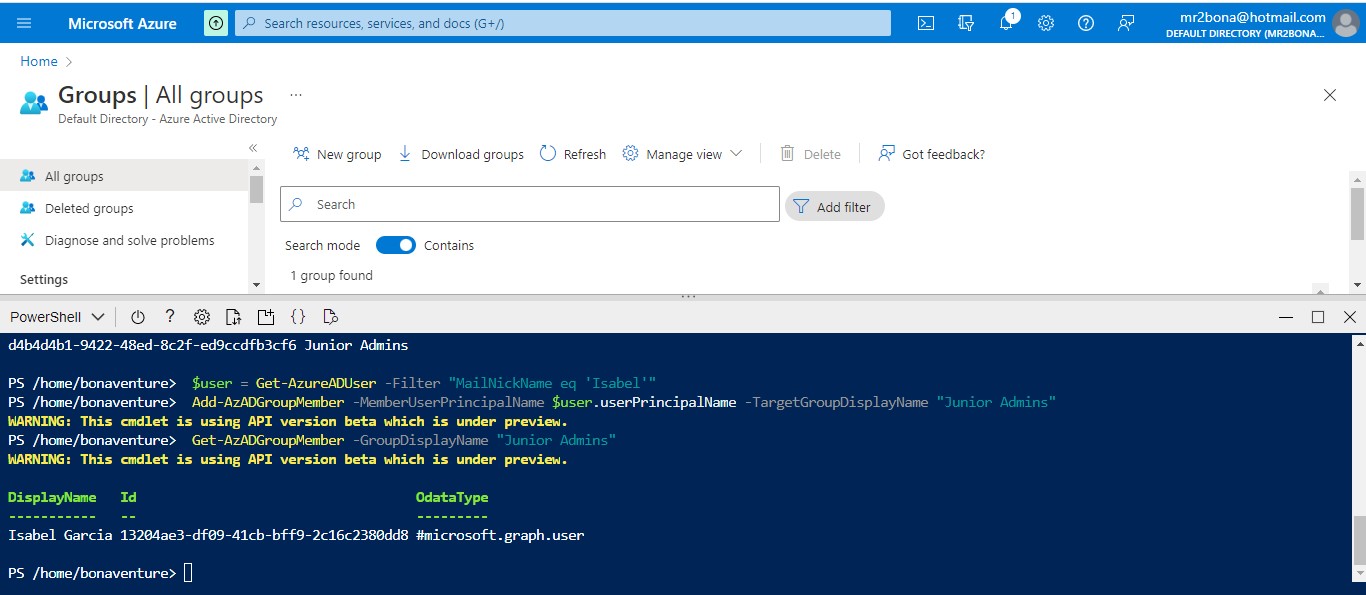
Task: Toggle the Contains search mode switch
Action: 396,245
